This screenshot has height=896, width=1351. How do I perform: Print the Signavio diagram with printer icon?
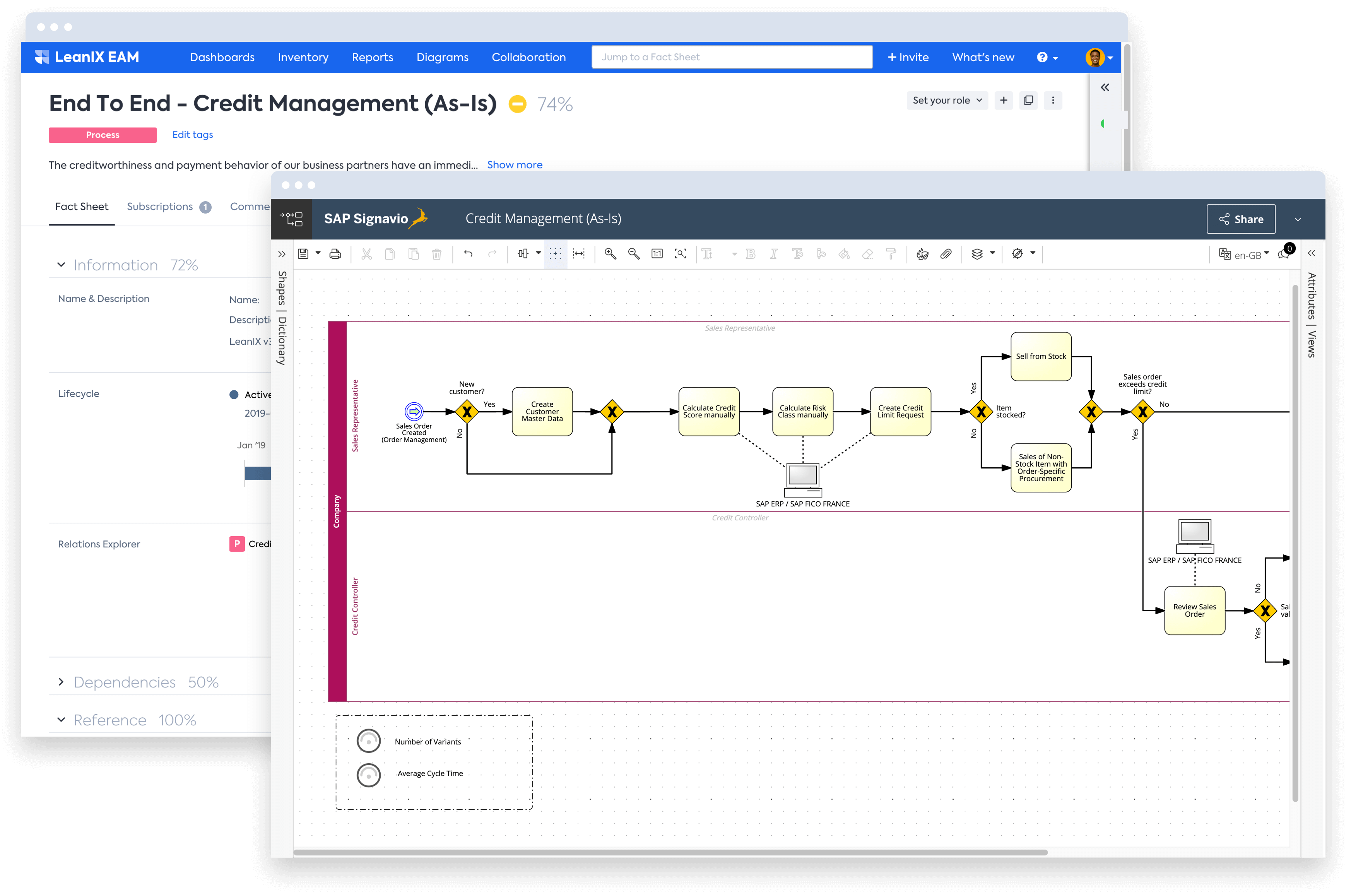click(x=335, y=254)
